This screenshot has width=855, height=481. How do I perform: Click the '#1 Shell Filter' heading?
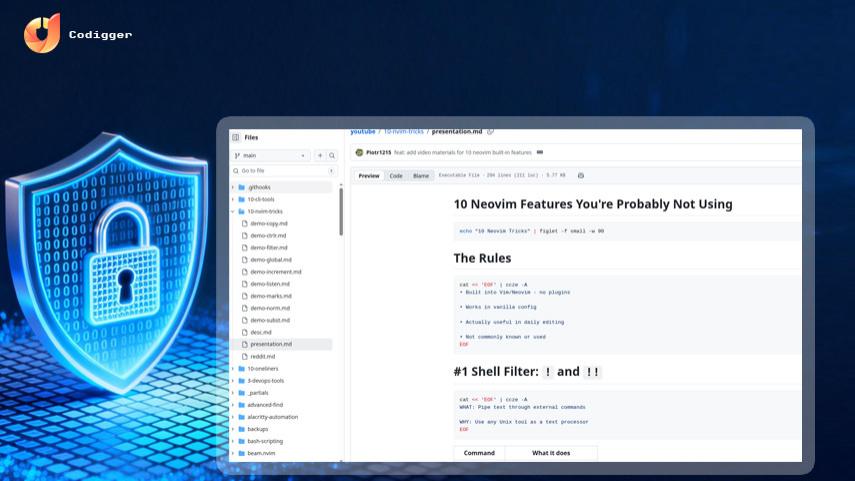[527, 371]
